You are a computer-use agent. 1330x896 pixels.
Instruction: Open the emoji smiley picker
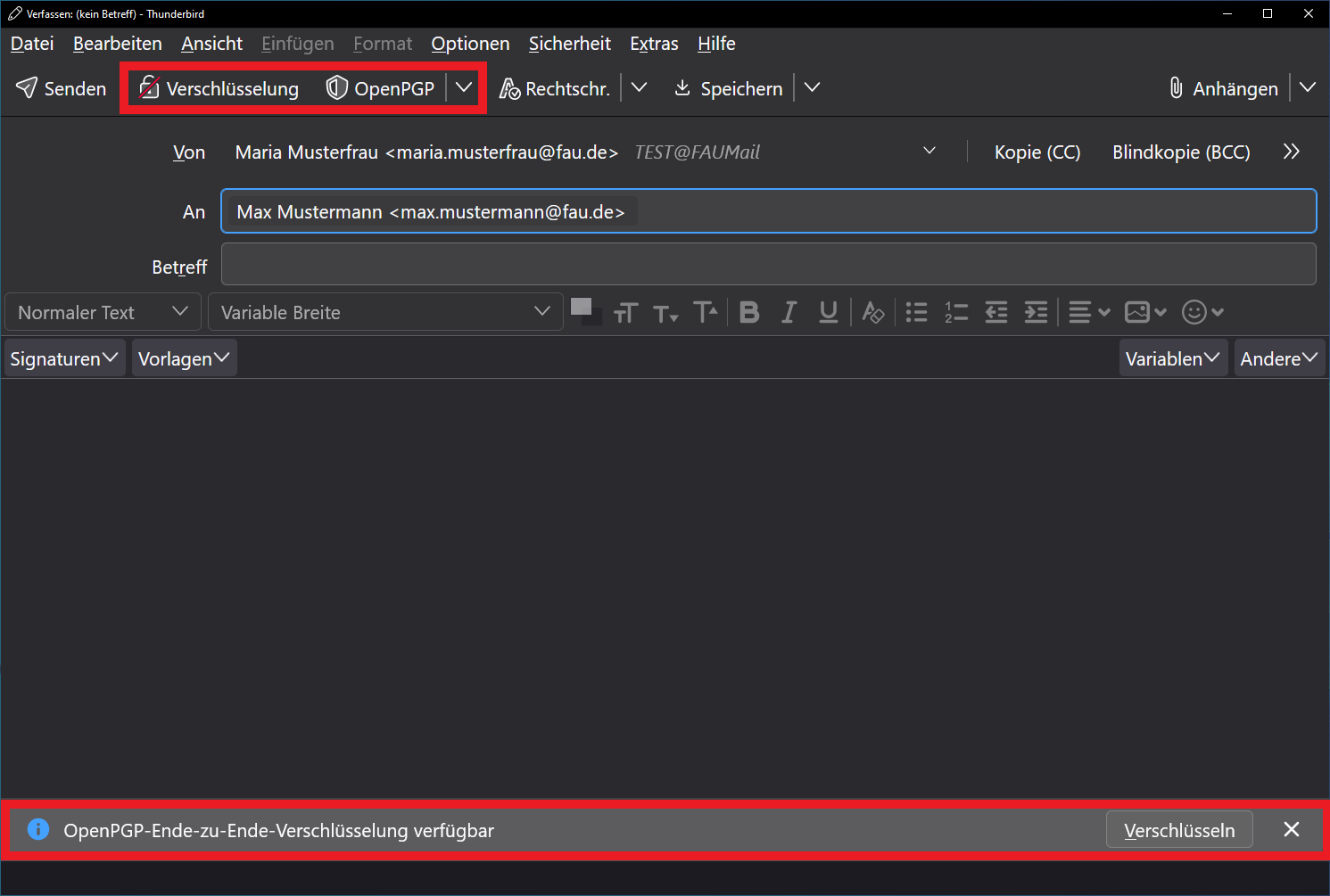click(x=1202, y=312)
